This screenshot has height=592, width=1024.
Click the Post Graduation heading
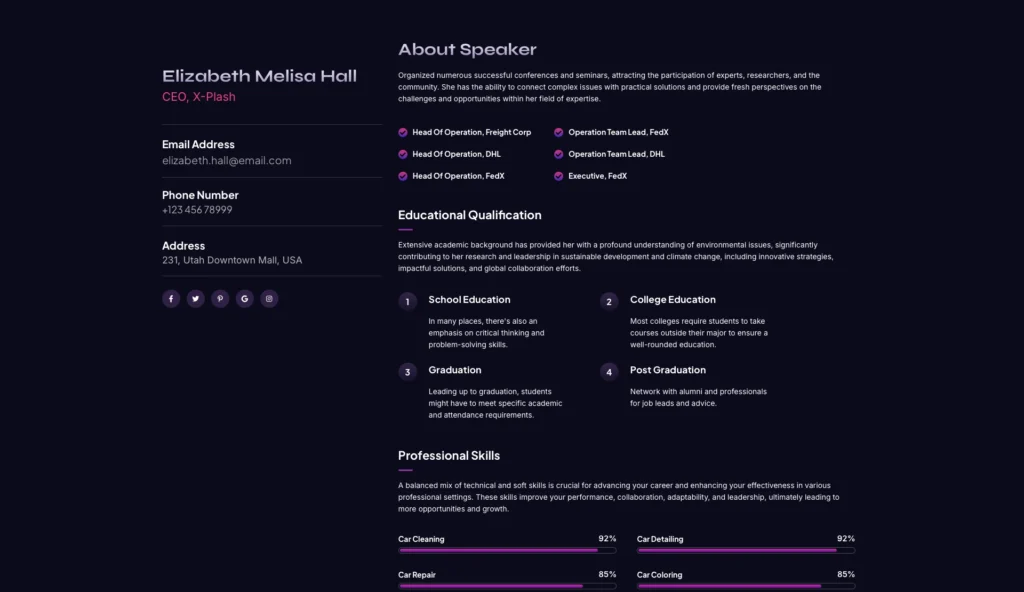(668, 370)
